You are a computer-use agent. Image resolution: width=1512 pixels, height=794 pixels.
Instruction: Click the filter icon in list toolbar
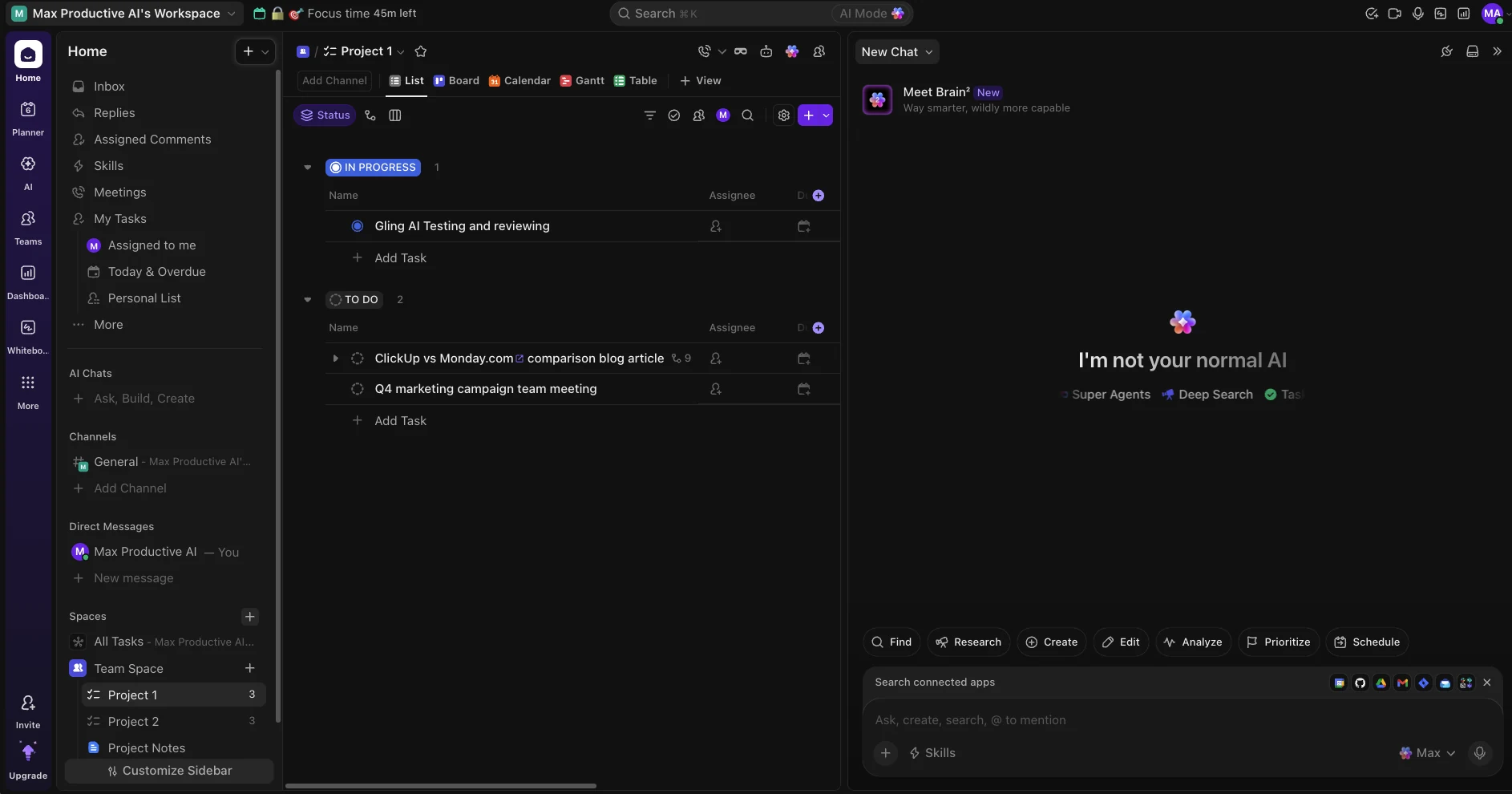[650, 115]
